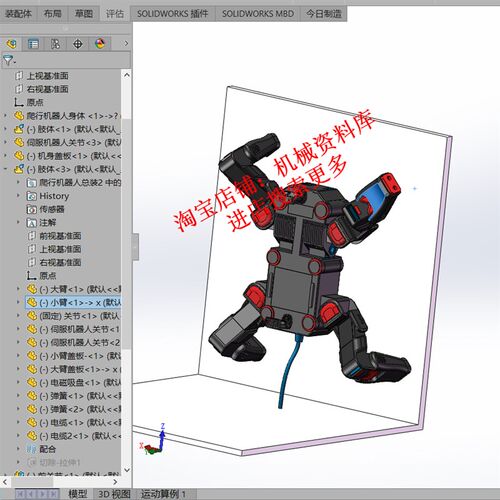Image resolution: width=500 pixels, height=500 pixels.
Task: Click the 肢体<3> subassembly icon
Action: pyautogui.click(x=19, y=169)
